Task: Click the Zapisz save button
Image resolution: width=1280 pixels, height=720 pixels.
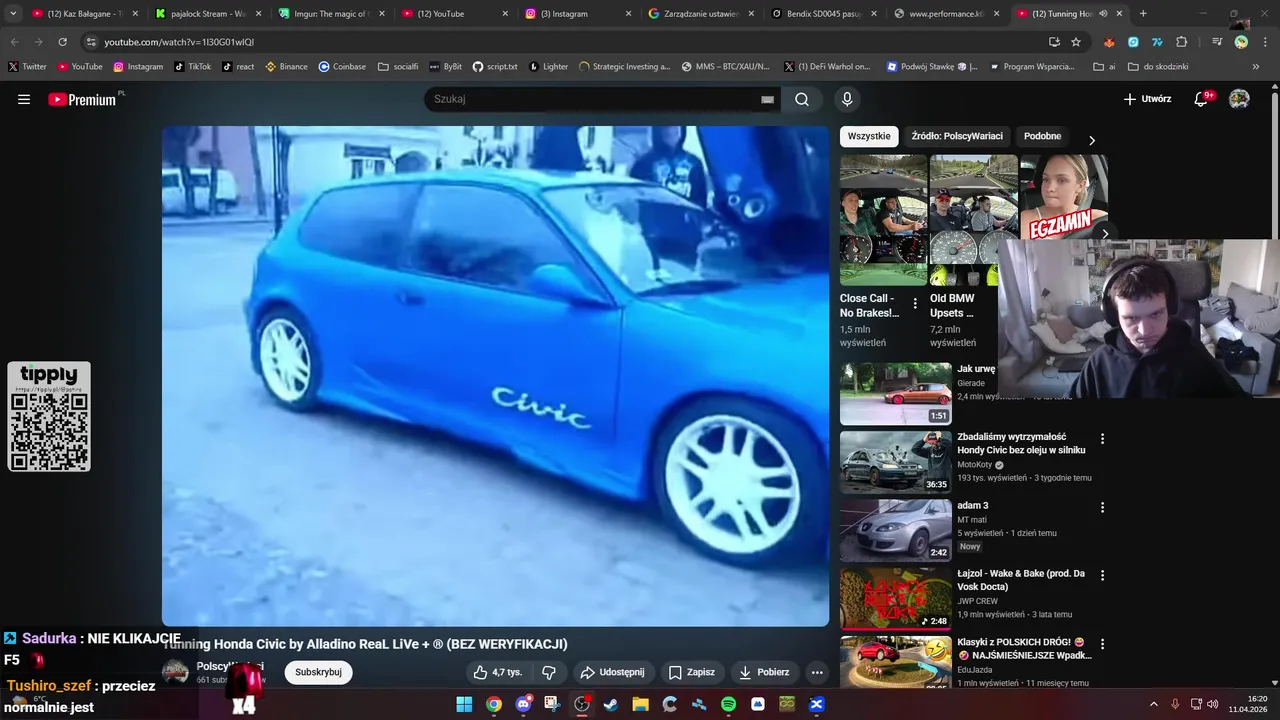Action: point(692,672)
